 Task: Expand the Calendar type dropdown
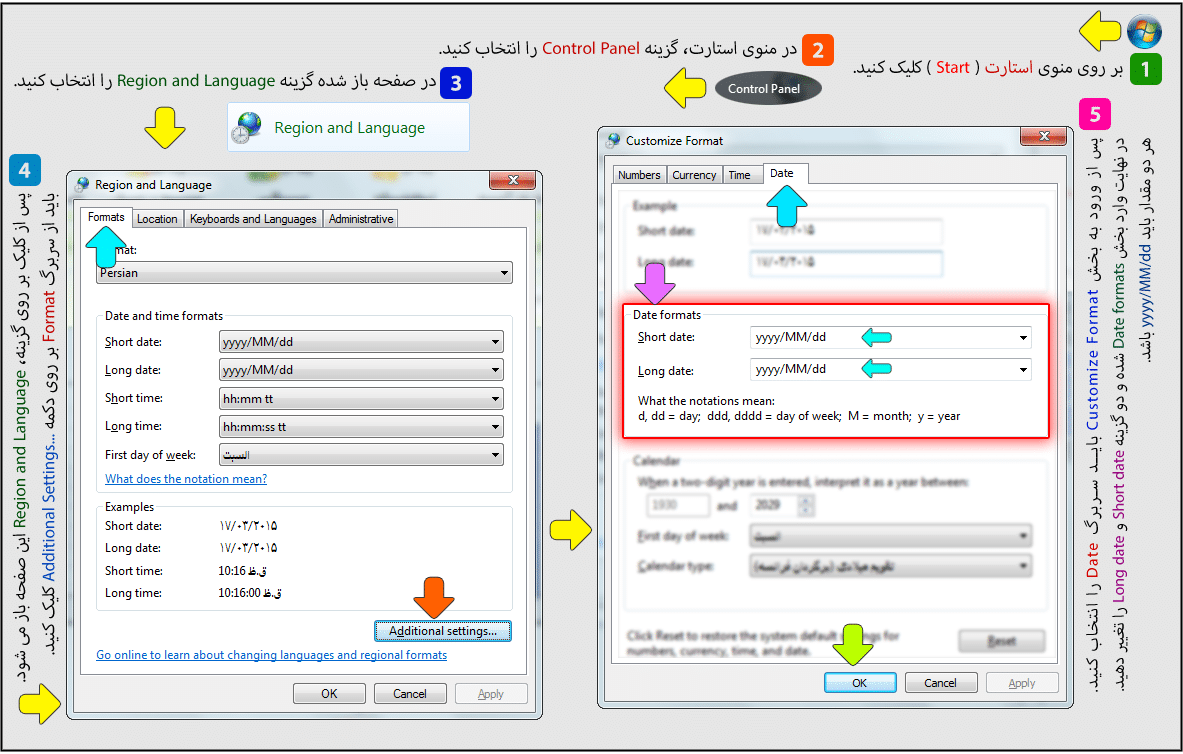tap(891, 566)
